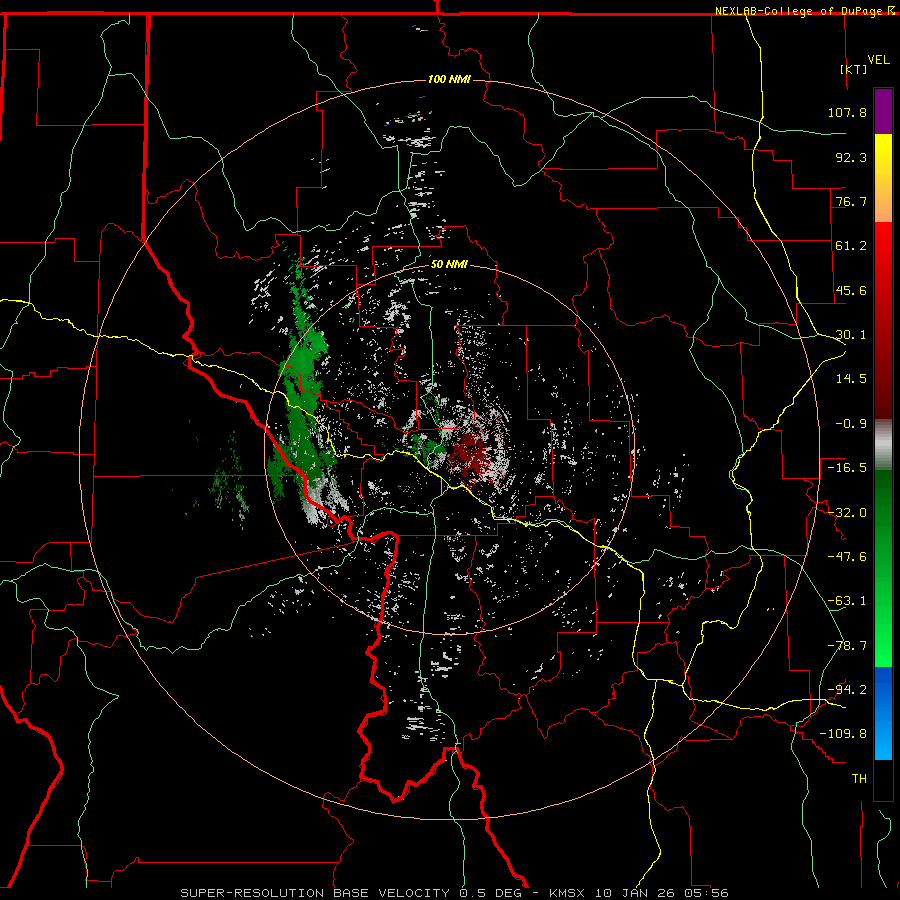Image resolution: width=900 pixels, height=900 pixels.
Task: Pick the yellow-orange segment of velocity scale
Action: (883, 178)
